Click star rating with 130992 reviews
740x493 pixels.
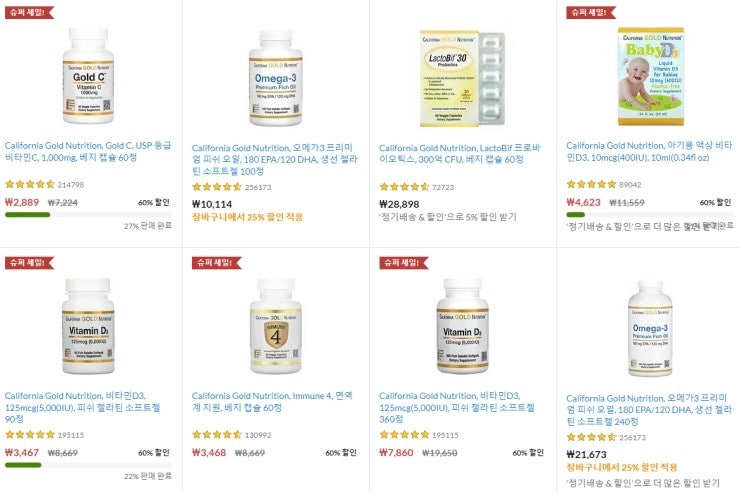pos(217,435)
